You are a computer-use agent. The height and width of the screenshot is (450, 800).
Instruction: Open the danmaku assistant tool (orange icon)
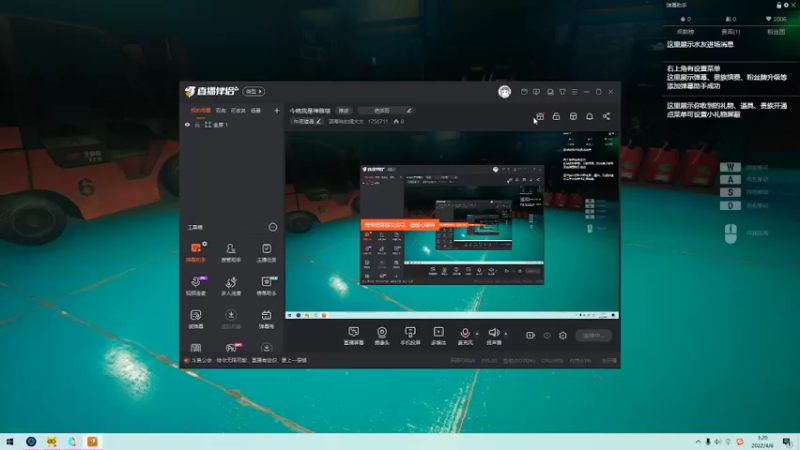pos(196,253)
